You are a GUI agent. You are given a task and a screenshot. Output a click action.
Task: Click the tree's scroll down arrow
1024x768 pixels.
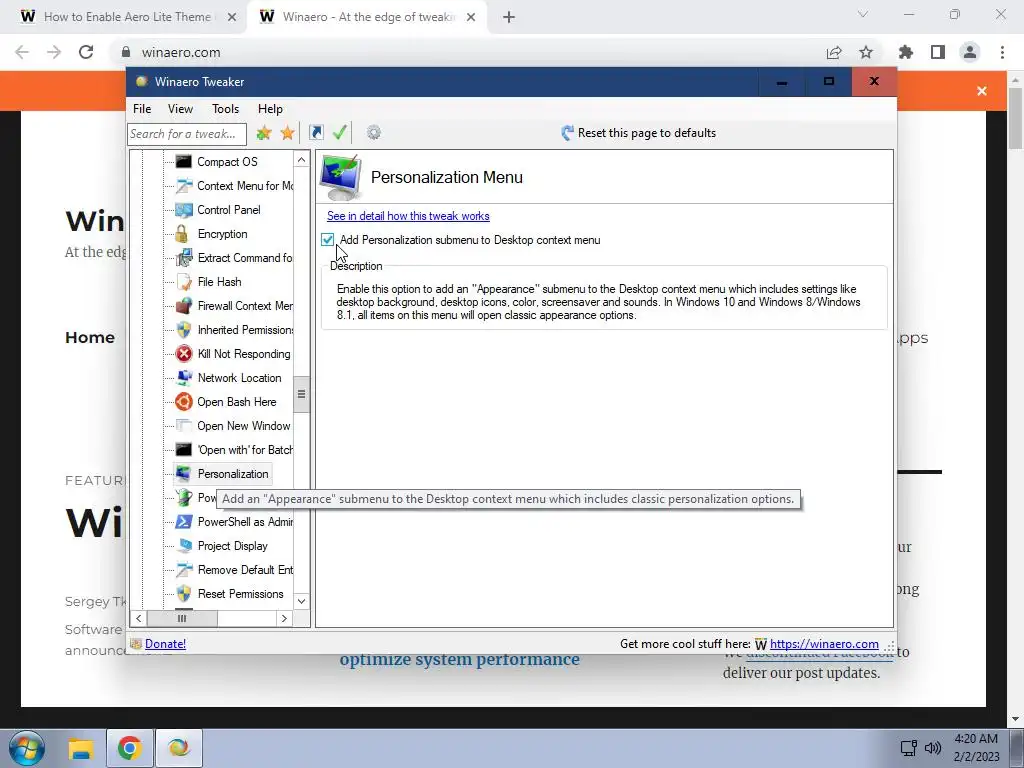click(301, 601)
